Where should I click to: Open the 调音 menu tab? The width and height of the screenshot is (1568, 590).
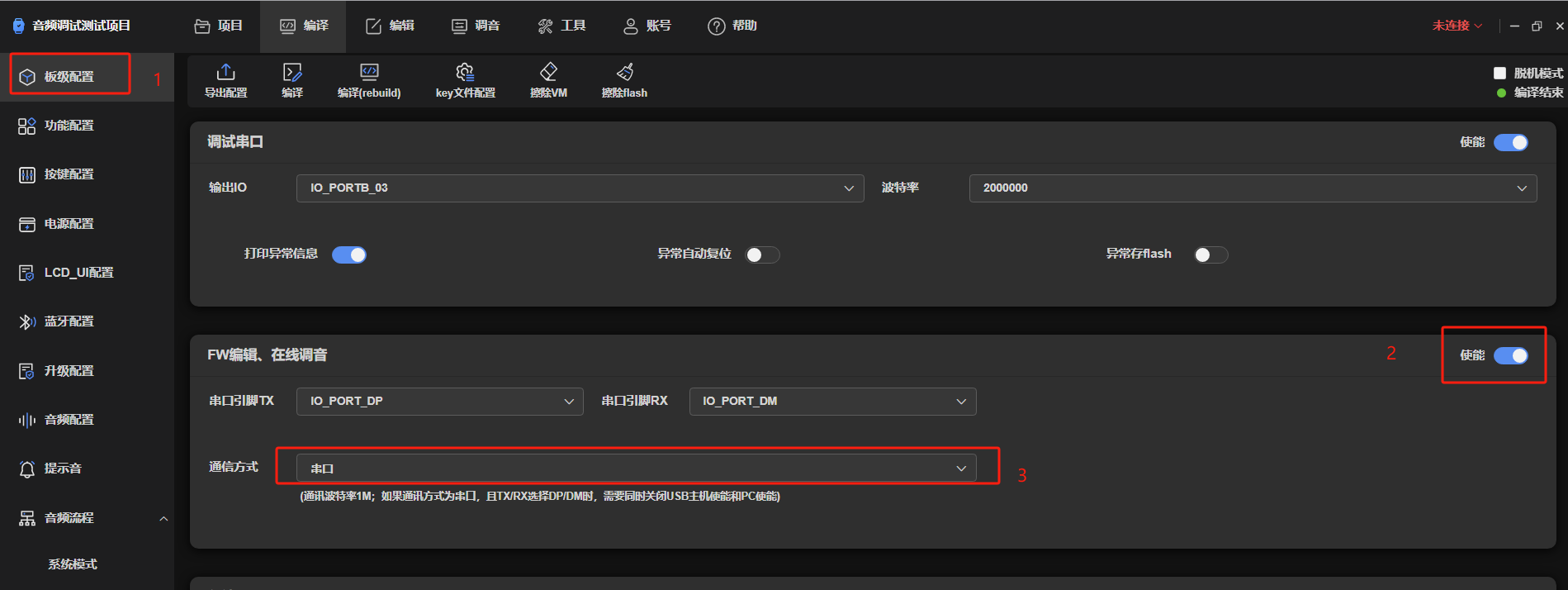click(x=476, y=26)
